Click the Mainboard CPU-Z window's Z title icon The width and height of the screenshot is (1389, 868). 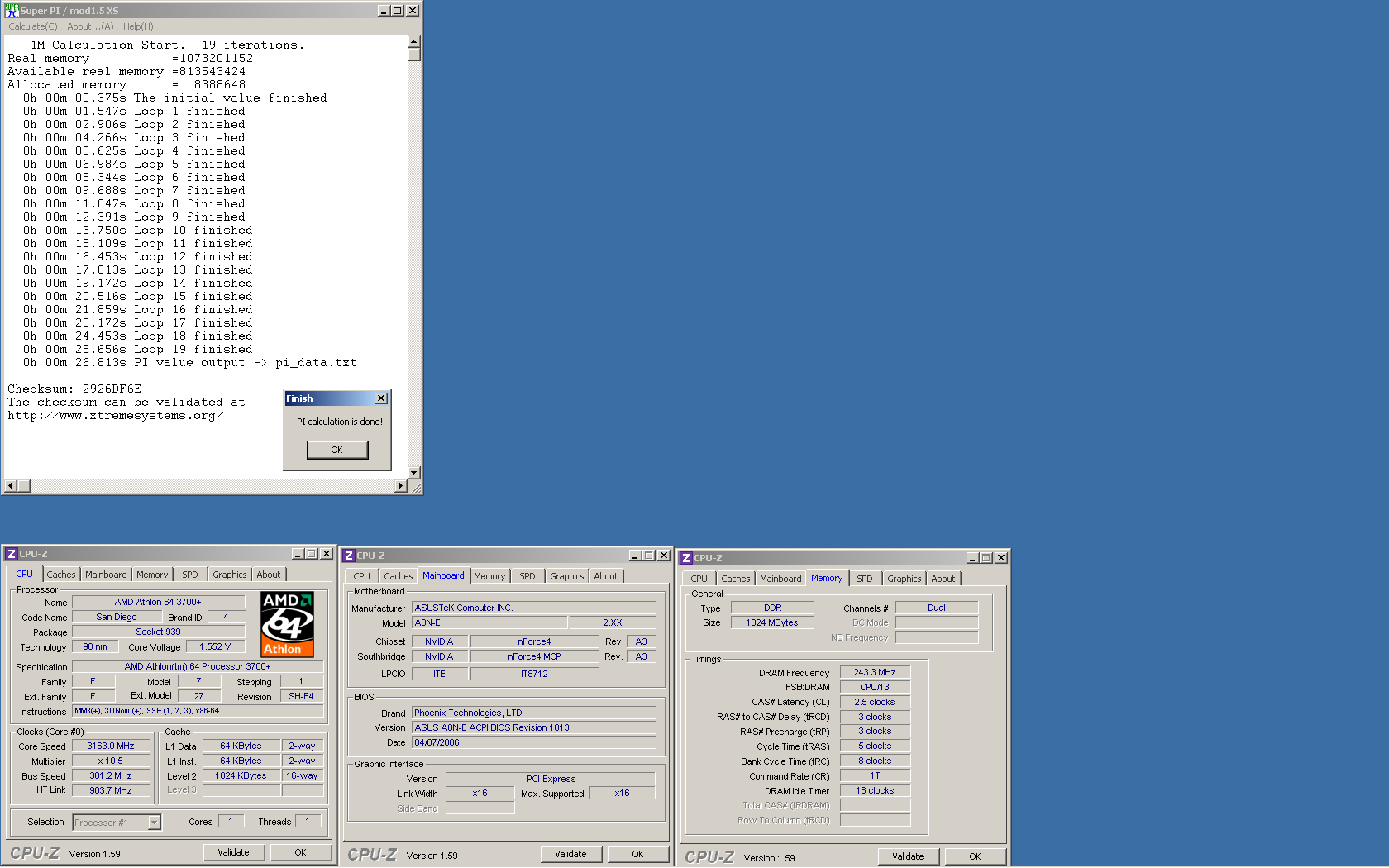point(349,556)
